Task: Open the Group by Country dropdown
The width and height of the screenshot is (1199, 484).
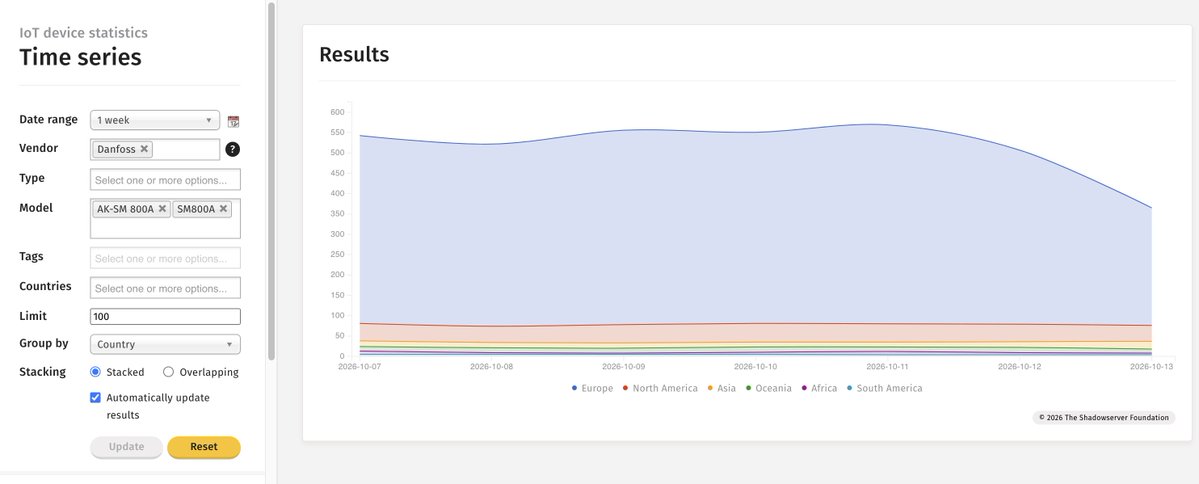Action: (x=165, y=344)
